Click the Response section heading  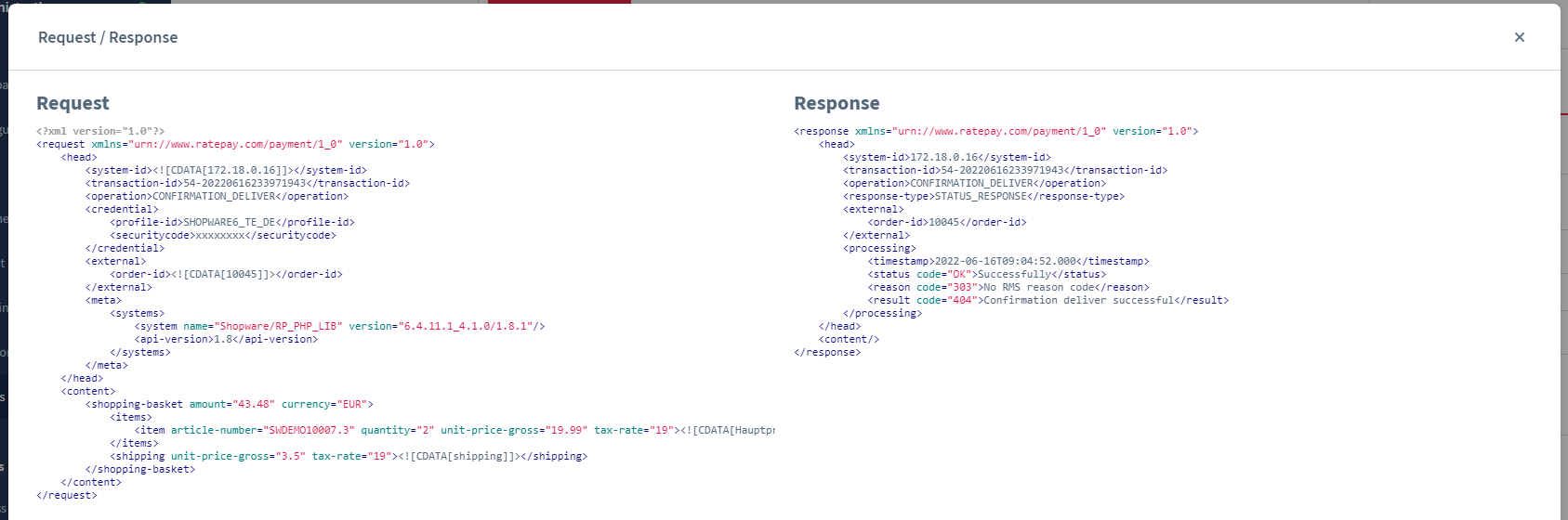[836, 103]
